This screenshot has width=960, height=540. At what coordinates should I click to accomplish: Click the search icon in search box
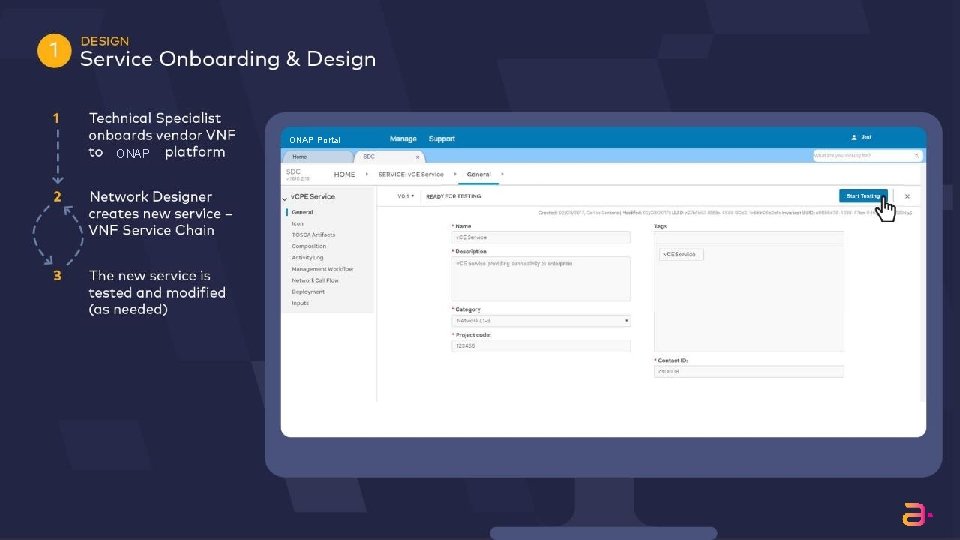coord(917,156)
